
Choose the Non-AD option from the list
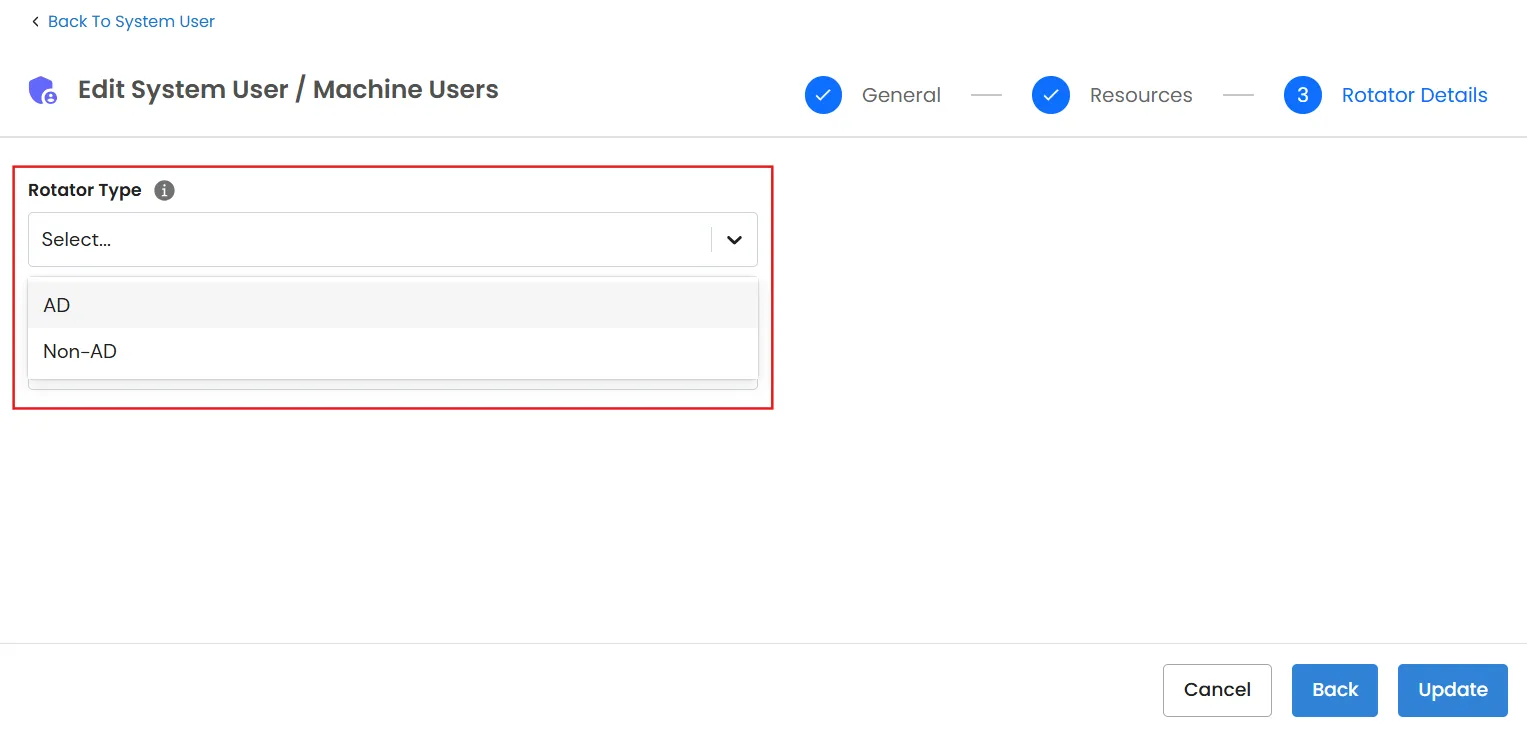tap(393, 351)
